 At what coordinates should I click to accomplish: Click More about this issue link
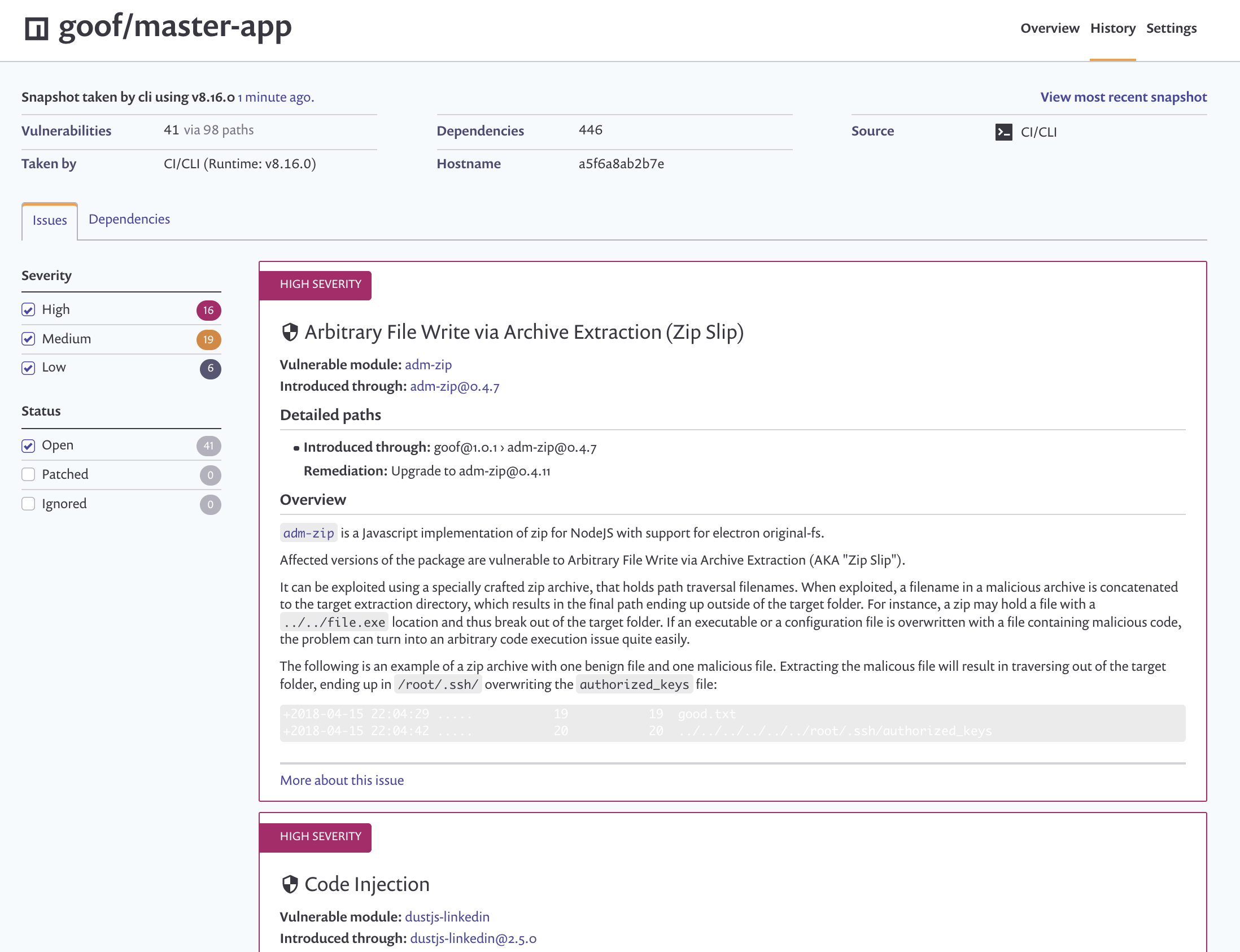pos(341,781)
